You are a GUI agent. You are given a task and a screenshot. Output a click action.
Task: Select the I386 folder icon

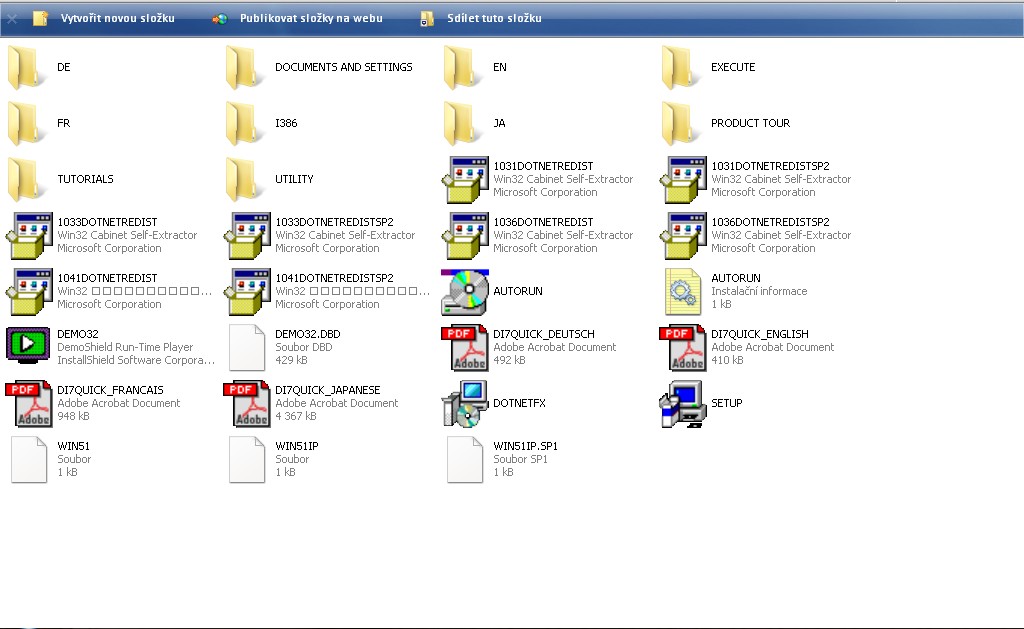tap(246, 123)
